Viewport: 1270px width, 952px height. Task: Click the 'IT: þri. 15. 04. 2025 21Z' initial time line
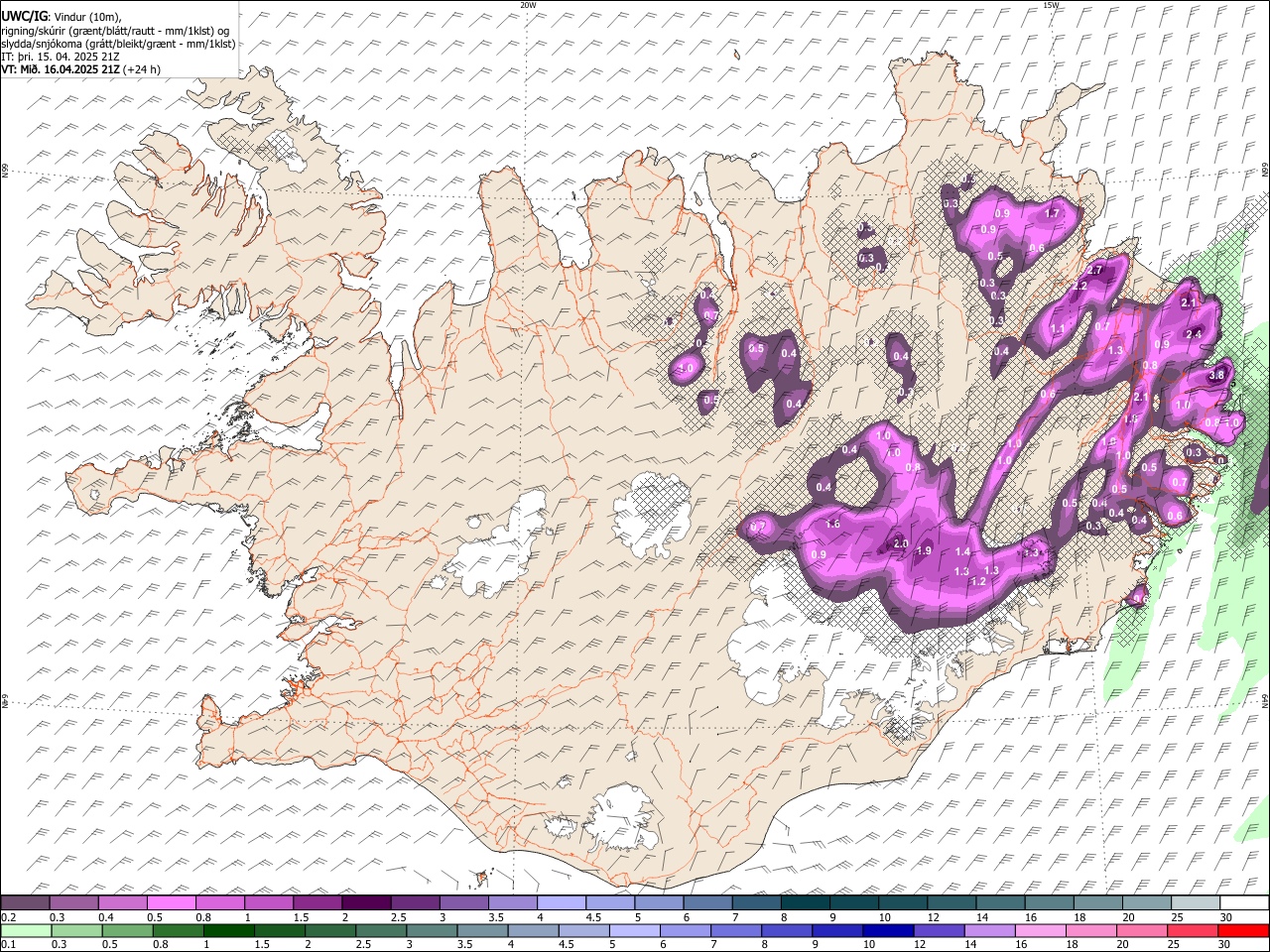click(x=61, y=57)
